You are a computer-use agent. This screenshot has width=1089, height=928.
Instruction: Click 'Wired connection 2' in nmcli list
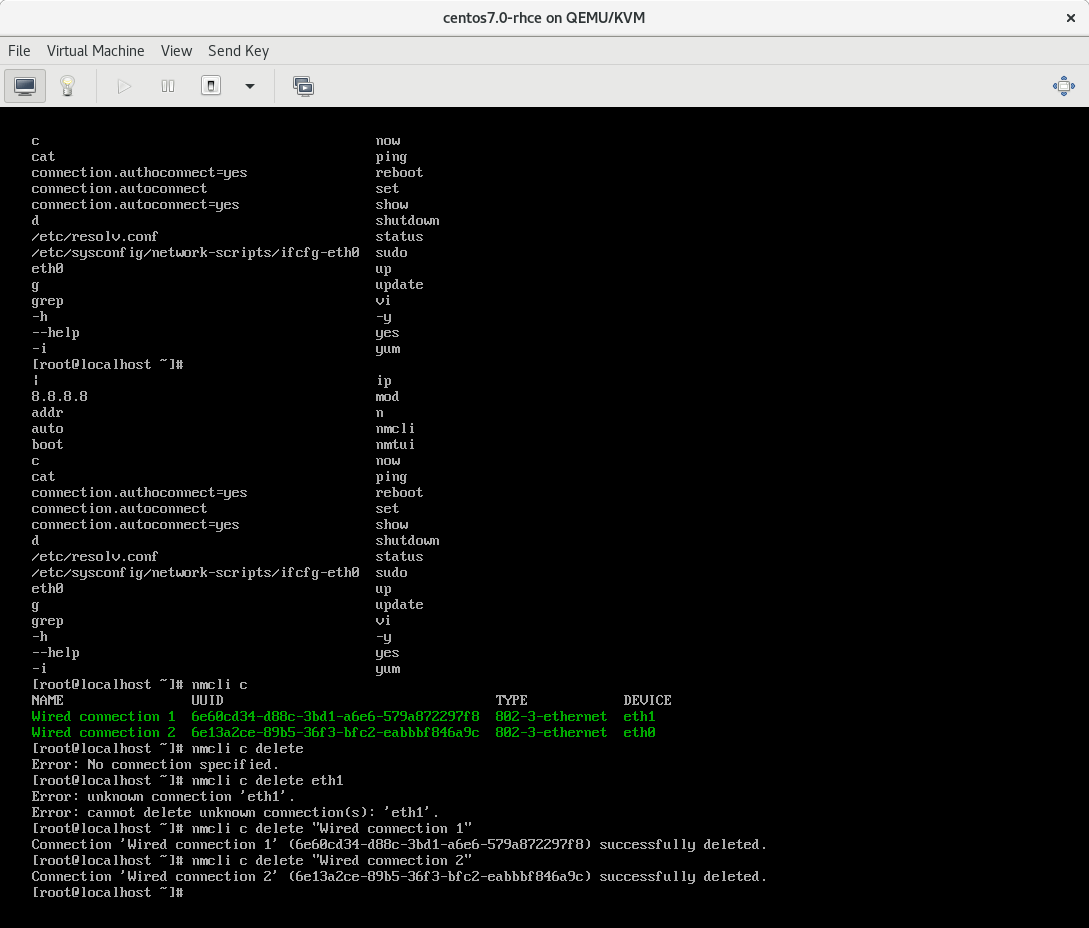tap(103, 732)
